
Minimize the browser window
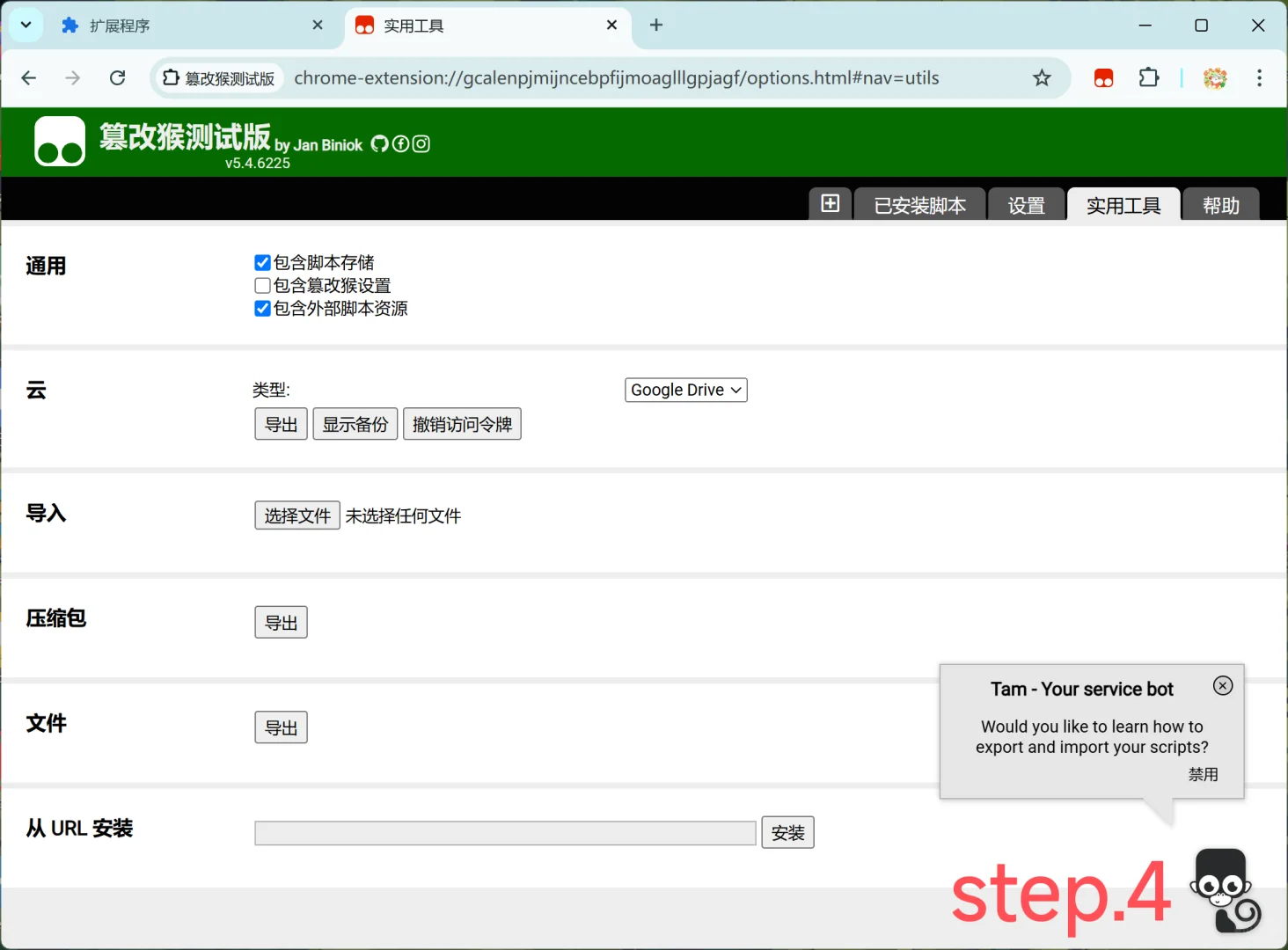(x=1145, y=26)
